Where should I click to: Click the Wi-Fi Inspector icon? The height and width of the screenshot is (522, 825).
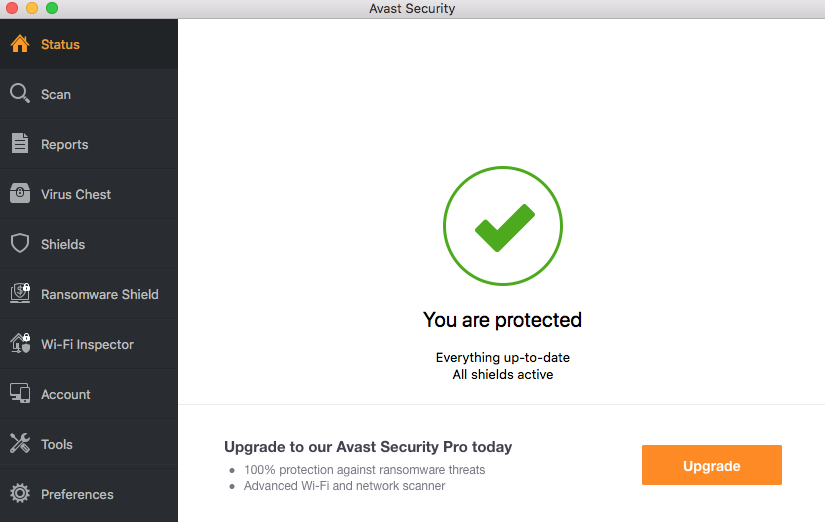pyautogui.click(x=20, y=344)
